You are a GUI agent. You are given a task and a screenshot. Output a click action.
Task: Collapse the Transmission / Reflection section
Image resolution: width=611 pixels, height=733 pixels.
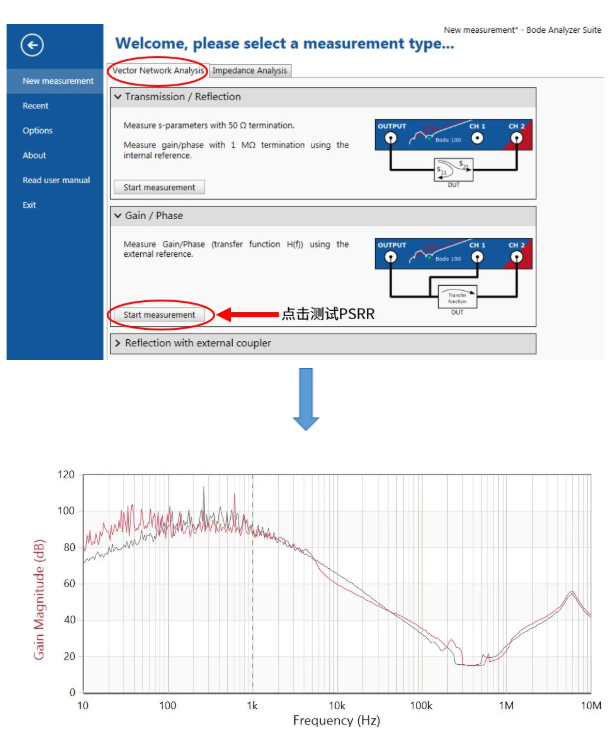pos(118,97)
